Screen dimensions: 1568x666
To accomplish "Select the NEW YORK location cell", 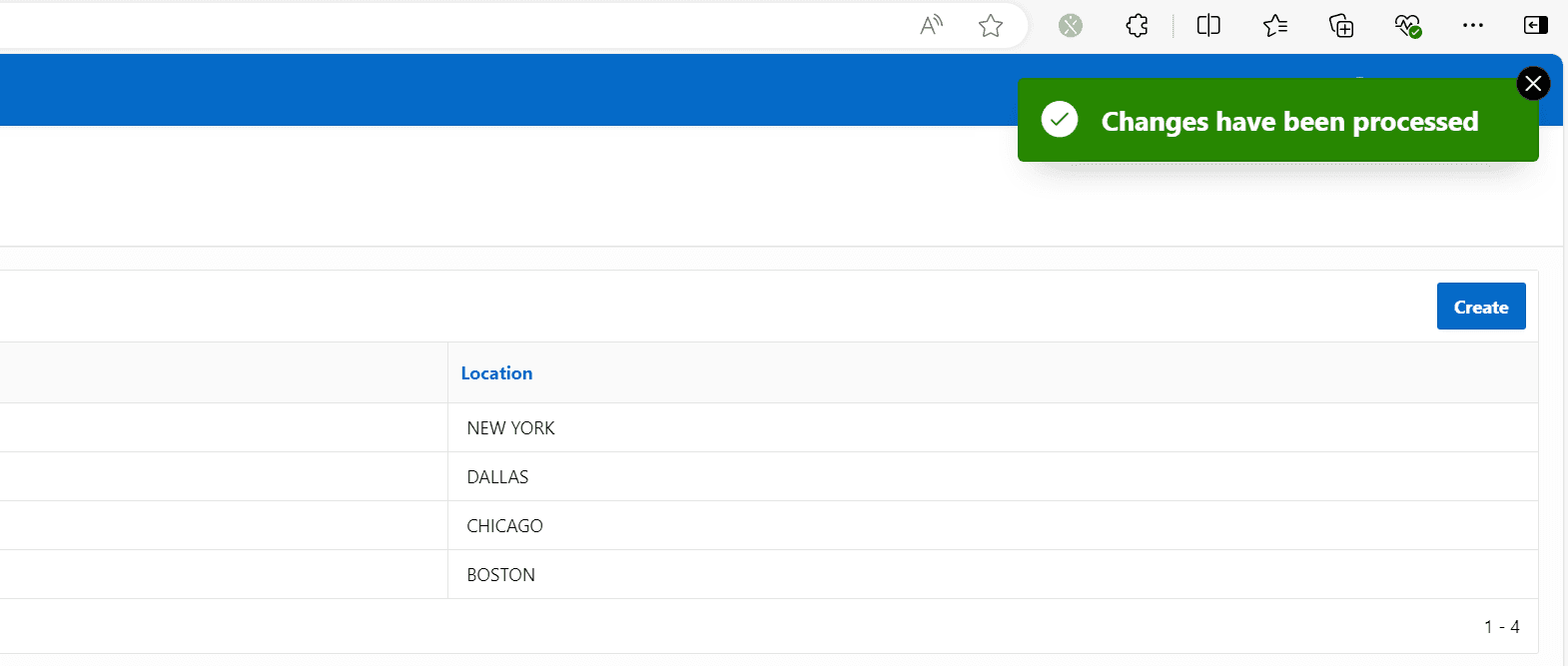I will (510, 428).
